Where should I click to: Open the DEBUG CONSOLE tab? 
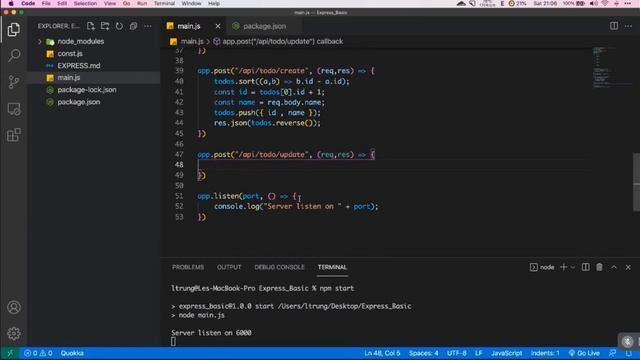(279, 267)
